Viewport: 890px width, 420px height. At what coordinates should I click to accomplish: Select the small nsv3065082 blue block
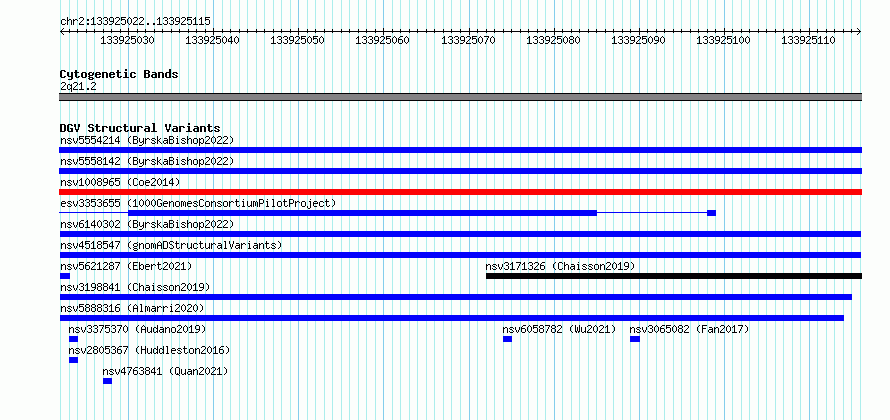[635, 339]
